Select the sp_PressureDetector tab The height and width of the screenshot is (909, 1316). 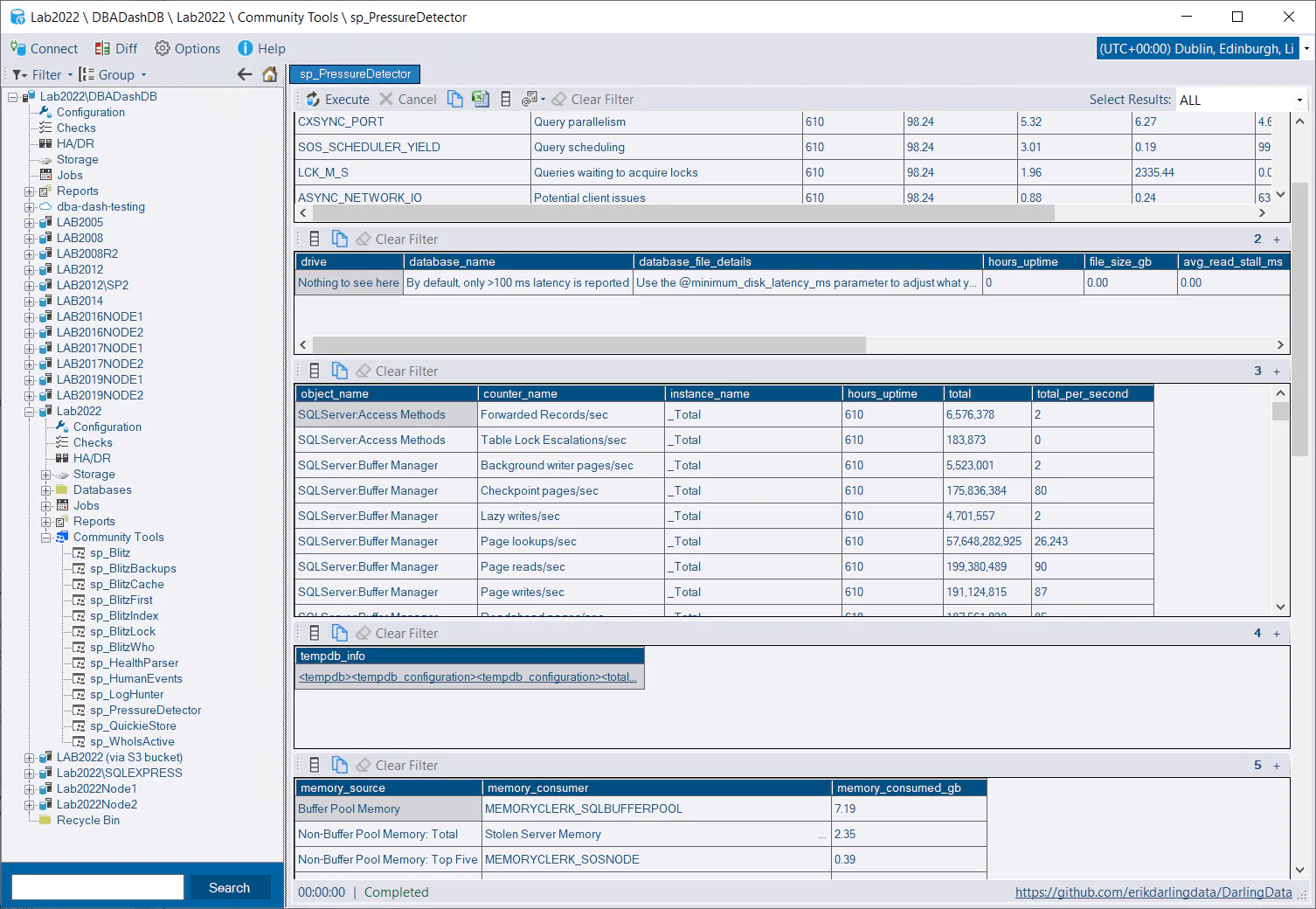coord(355,74)
